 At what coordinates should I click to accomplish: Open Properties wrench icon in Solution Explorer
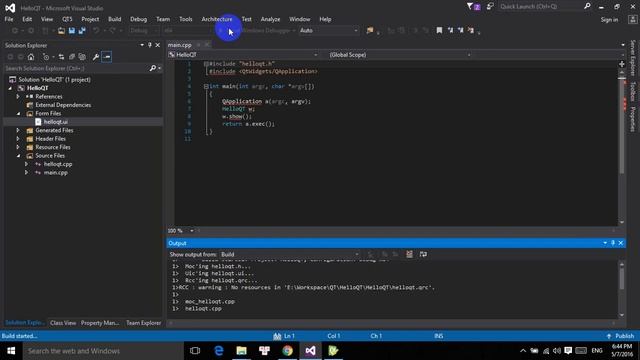[x=96, y=57]
